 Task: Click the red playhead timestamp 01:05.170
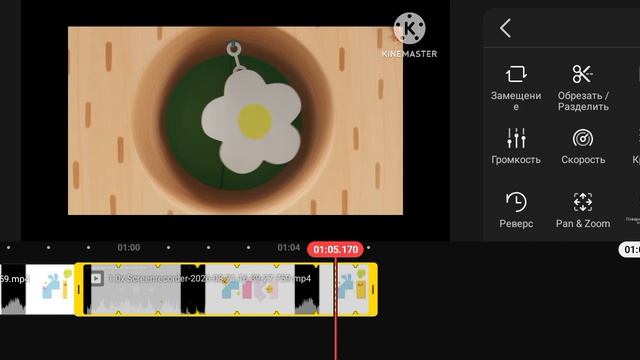pos(335,249)
